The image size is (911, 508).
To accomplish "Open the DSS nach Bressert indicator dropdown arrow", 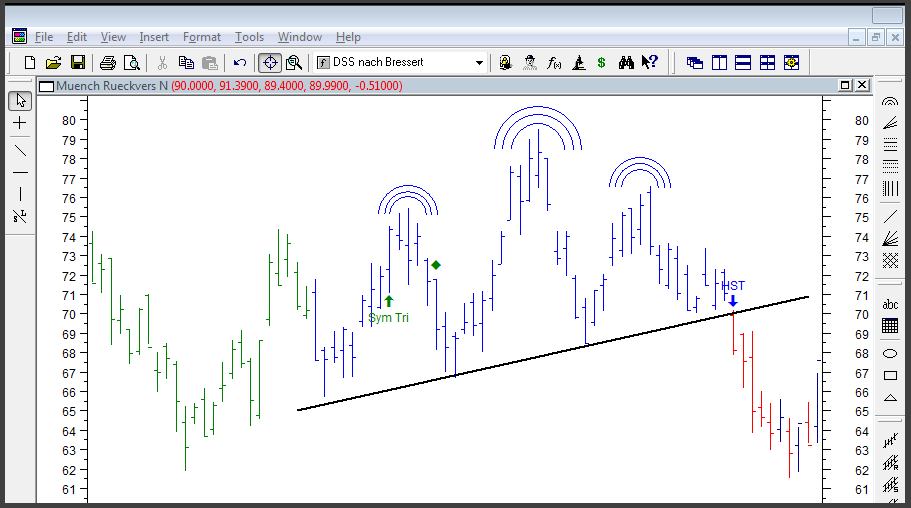I will pyautogui.click(x=479, y=63).
